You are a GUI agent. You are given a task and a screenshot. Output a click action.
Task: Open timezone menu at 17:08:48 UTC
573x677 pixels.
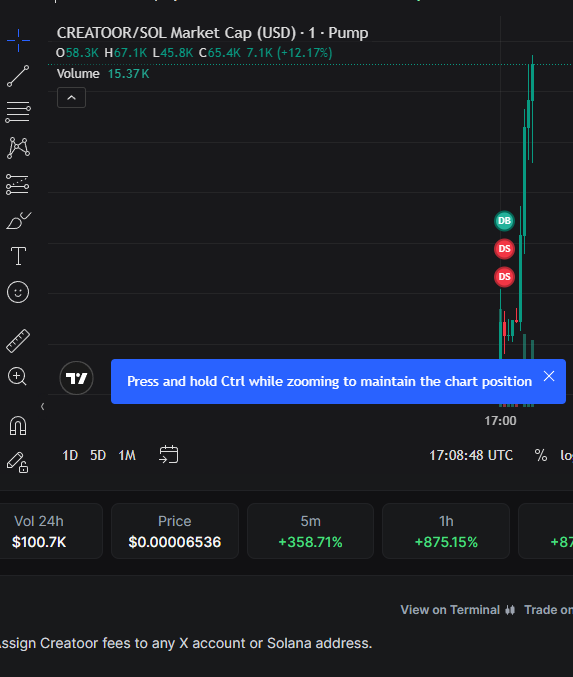click(471, 456)
